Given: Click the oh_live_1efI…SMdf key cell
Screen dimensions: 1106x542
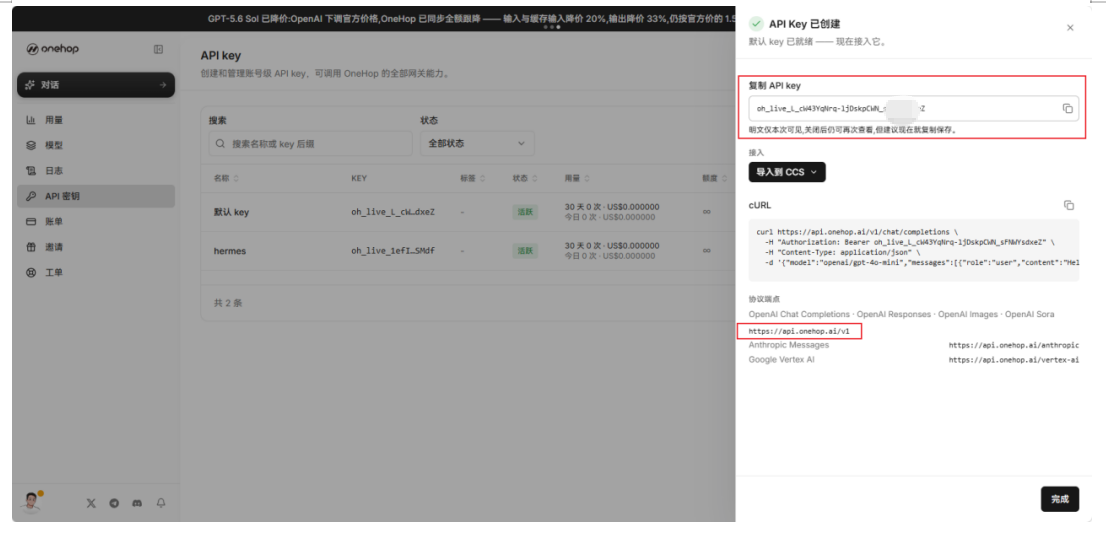Looking at the screenshot, I should (x=393, y=250).
